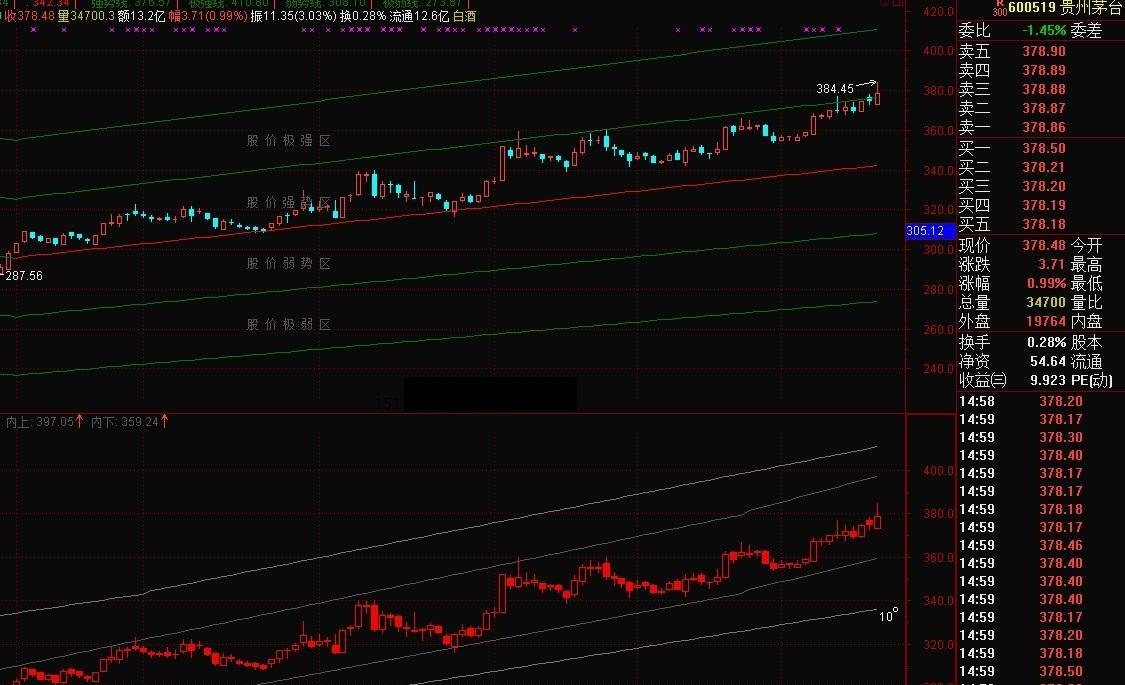Click the R300 margin marker icon
This screenshot has height=685, width=1125.
coord(999,8)
